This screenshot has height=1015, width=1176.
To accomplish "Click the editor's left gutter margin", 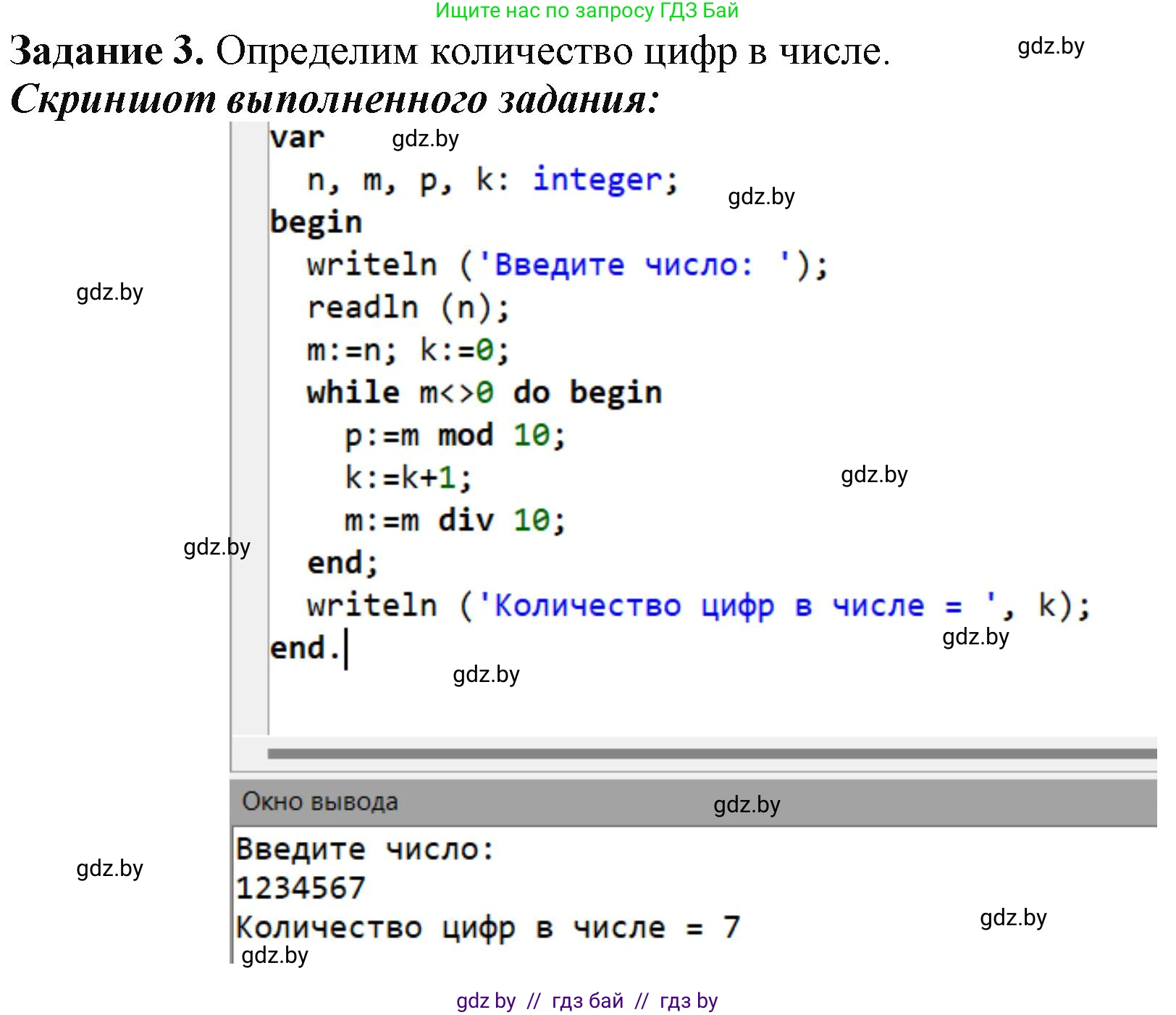I will pyautogui.click(x=249, y=434).
